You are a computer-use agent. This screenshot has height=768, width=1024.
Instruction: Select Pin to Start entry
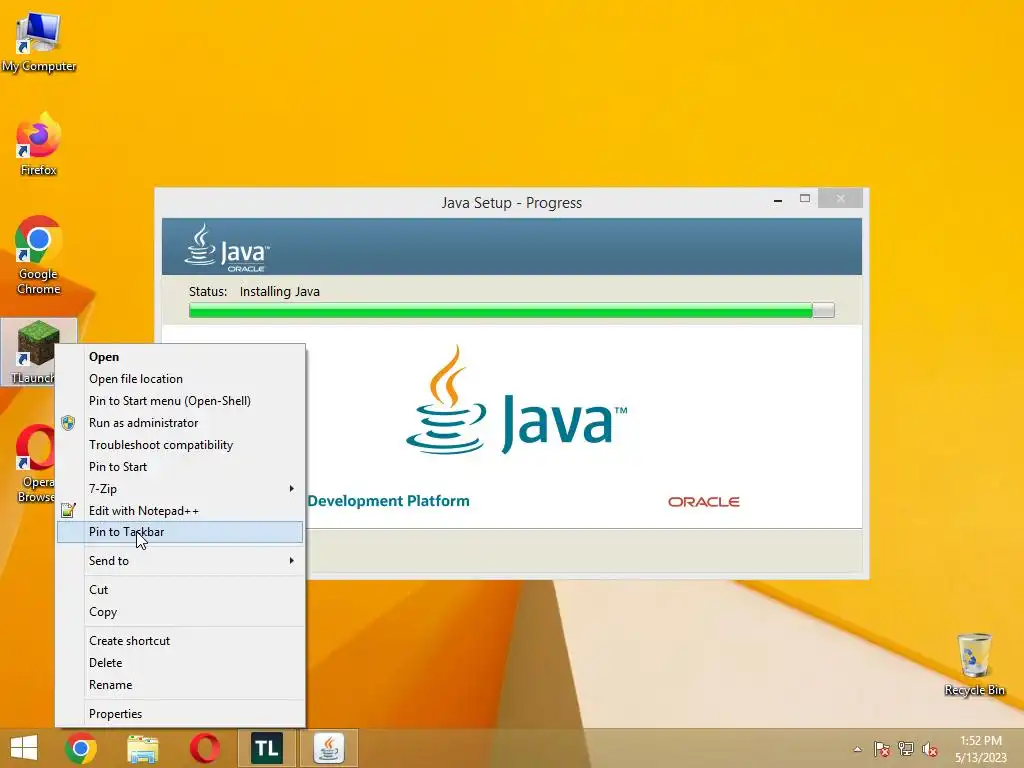click(x=180, y=467)
